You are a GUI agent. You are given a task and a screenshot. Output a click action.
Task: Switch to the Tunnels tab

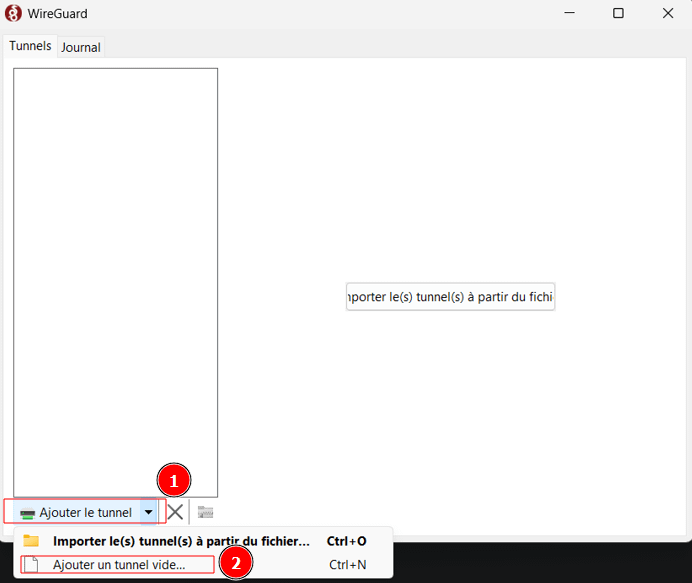coord(30,46)
